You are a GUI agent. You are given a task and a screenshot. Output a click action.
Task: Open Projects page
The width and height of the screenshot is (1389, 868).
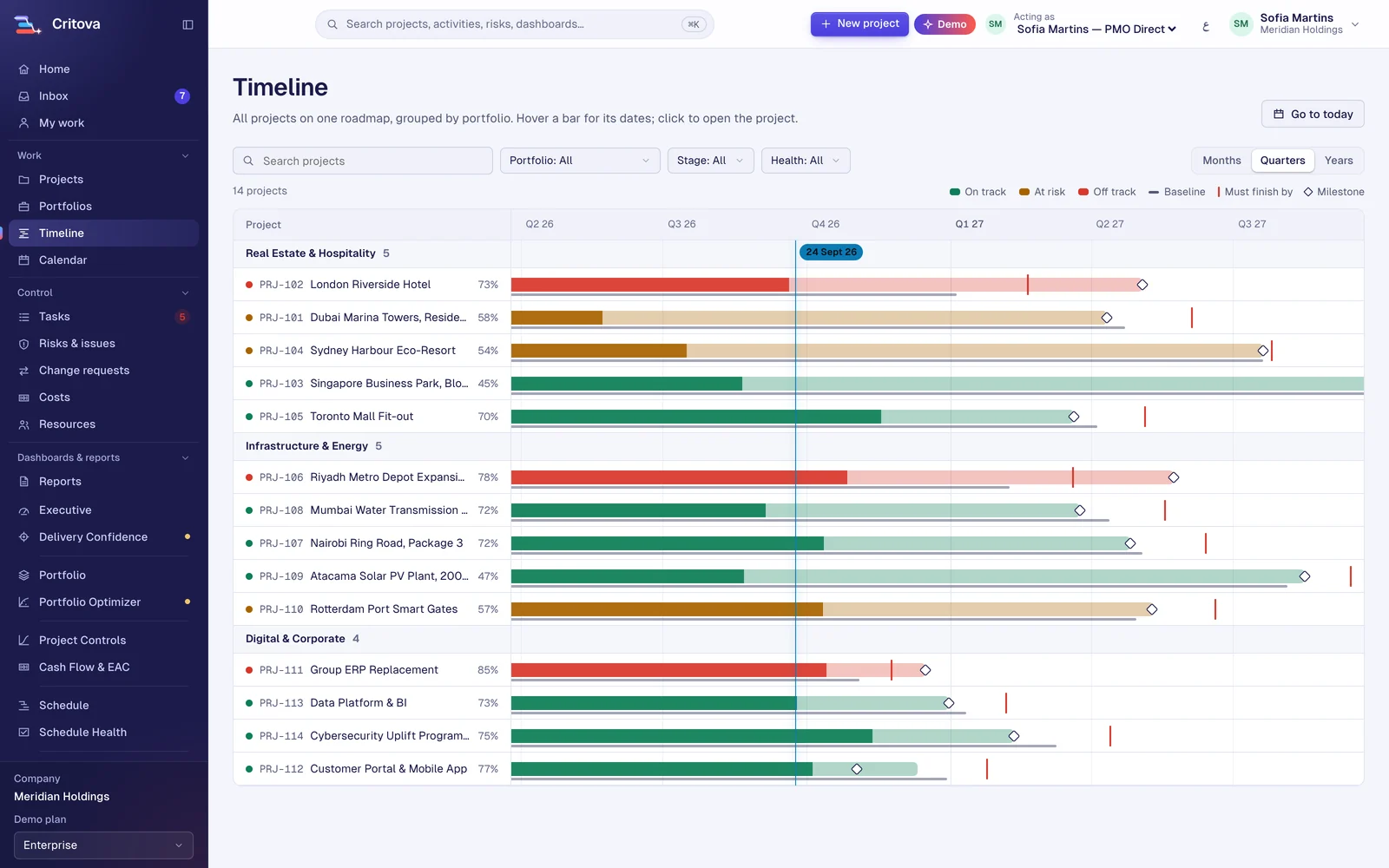coord(103,180)
